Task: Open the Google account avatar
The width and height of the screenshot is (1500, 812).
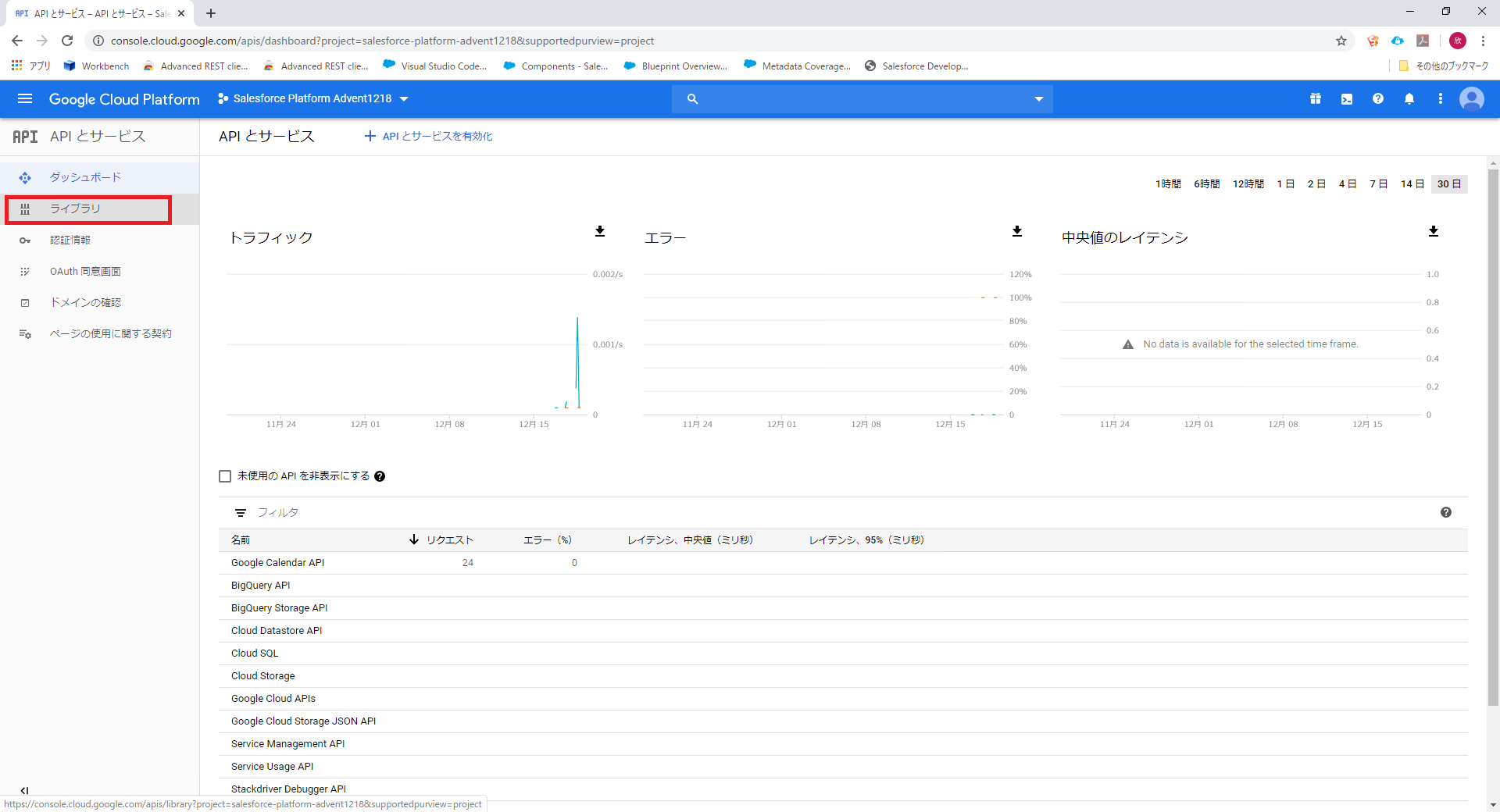Action: click(x=1472, y=98)
